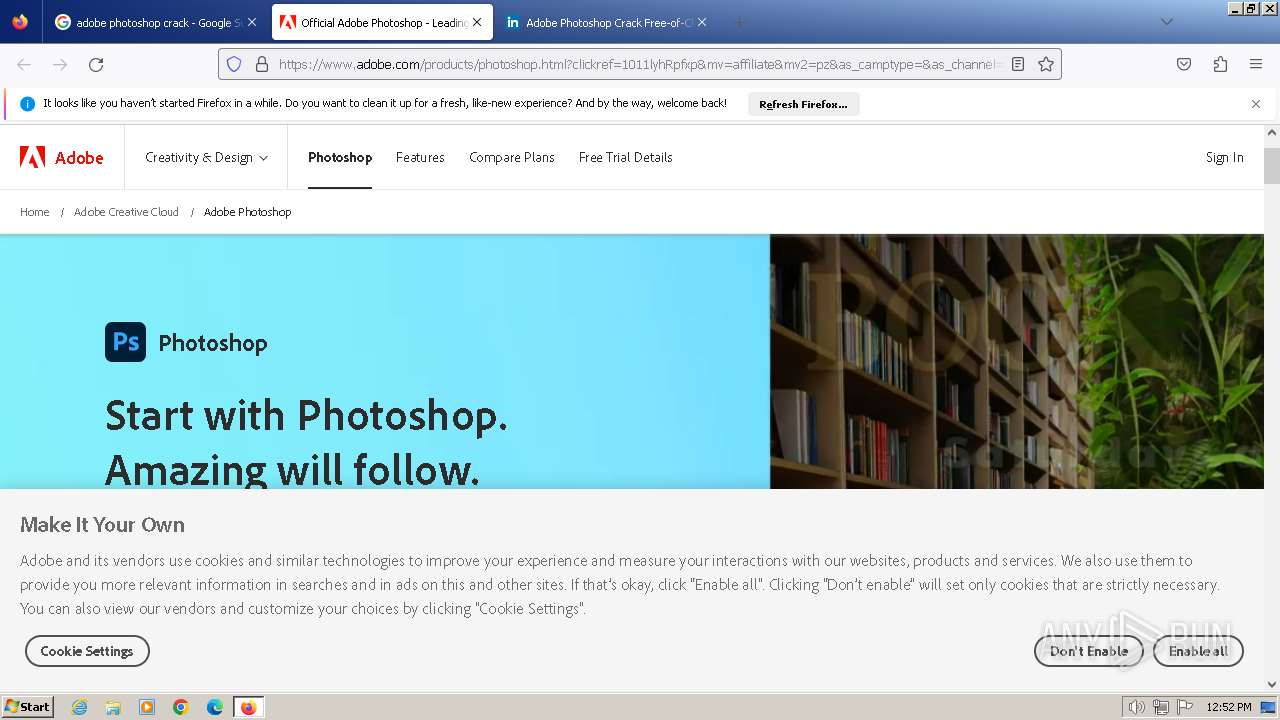Click the scrollbar down arrow
This screenshot has width=1280, height=720.
(1272, 684)
